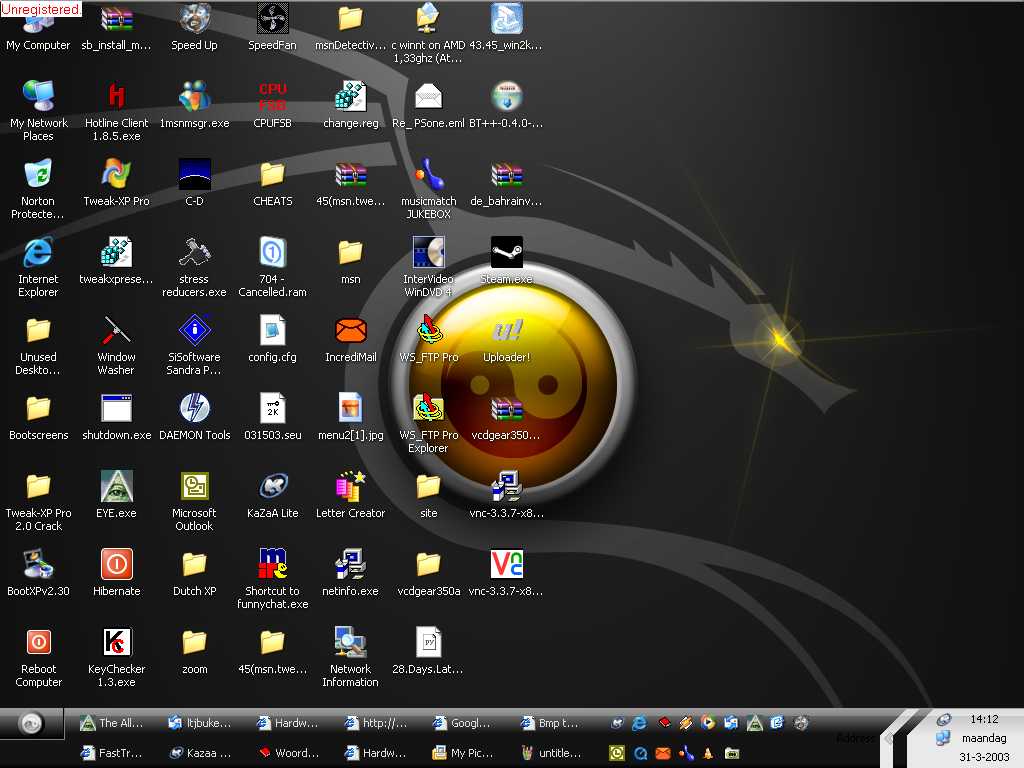Open the Re_ PSone.eml mail file
1024x768 pixels.
pyautogui.click(x=428, y=97)
